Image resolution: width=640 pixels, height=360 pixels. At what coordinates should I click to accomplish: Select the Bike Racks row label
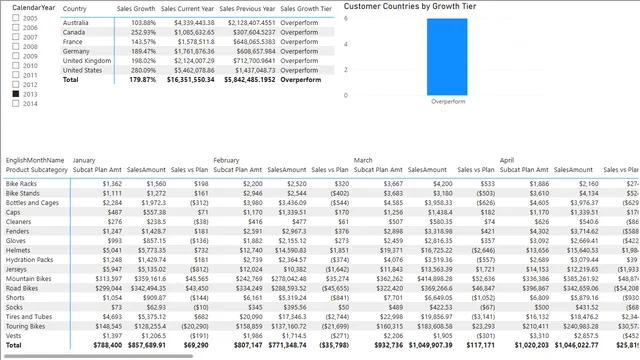(21, 184)
